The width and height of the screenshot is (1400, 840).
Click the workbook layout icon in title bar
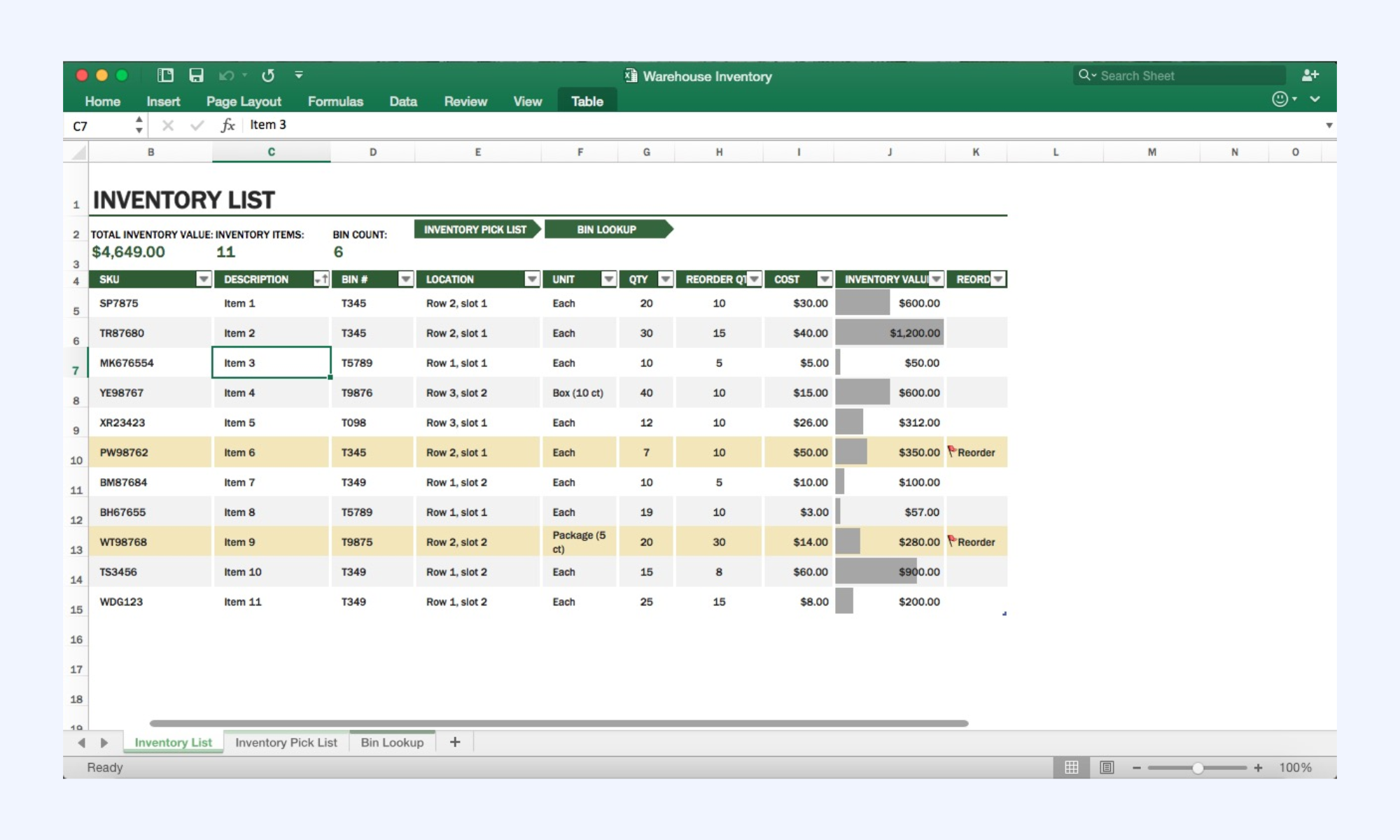(165, 75)
